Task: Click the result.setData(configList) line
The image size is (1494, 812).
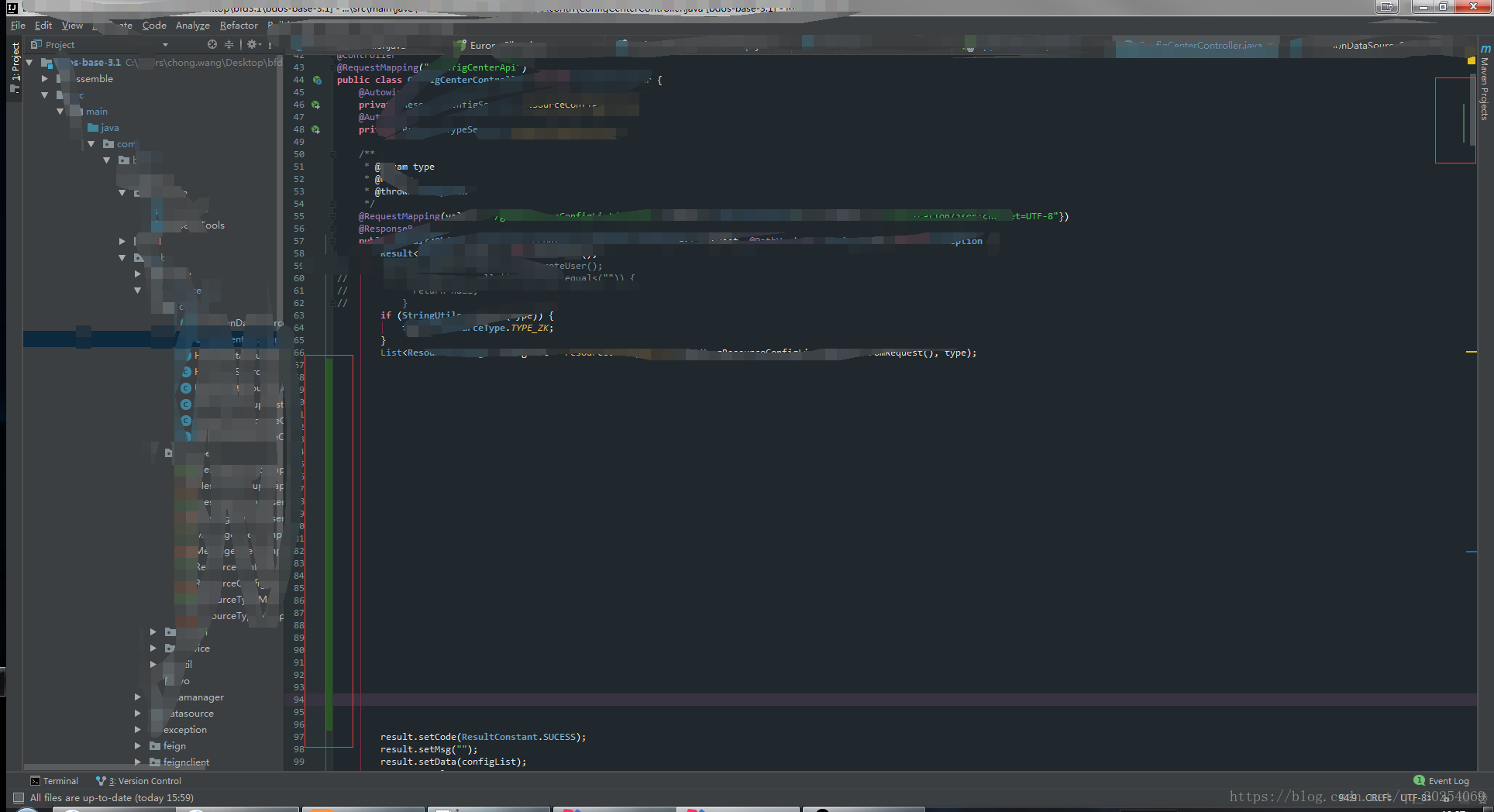Action: (453, 762)
